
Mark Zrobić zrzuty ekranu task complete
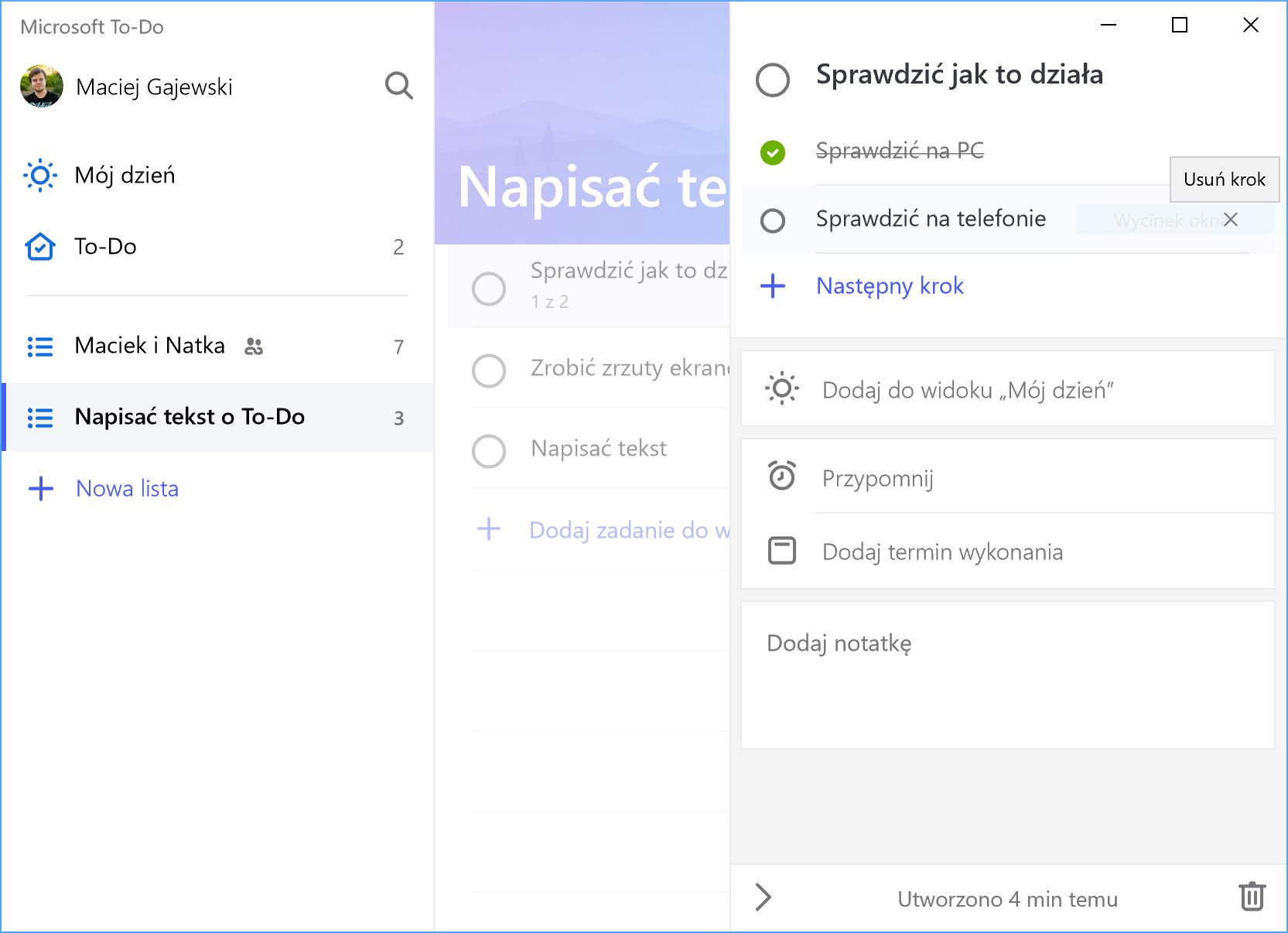(489, 371)
